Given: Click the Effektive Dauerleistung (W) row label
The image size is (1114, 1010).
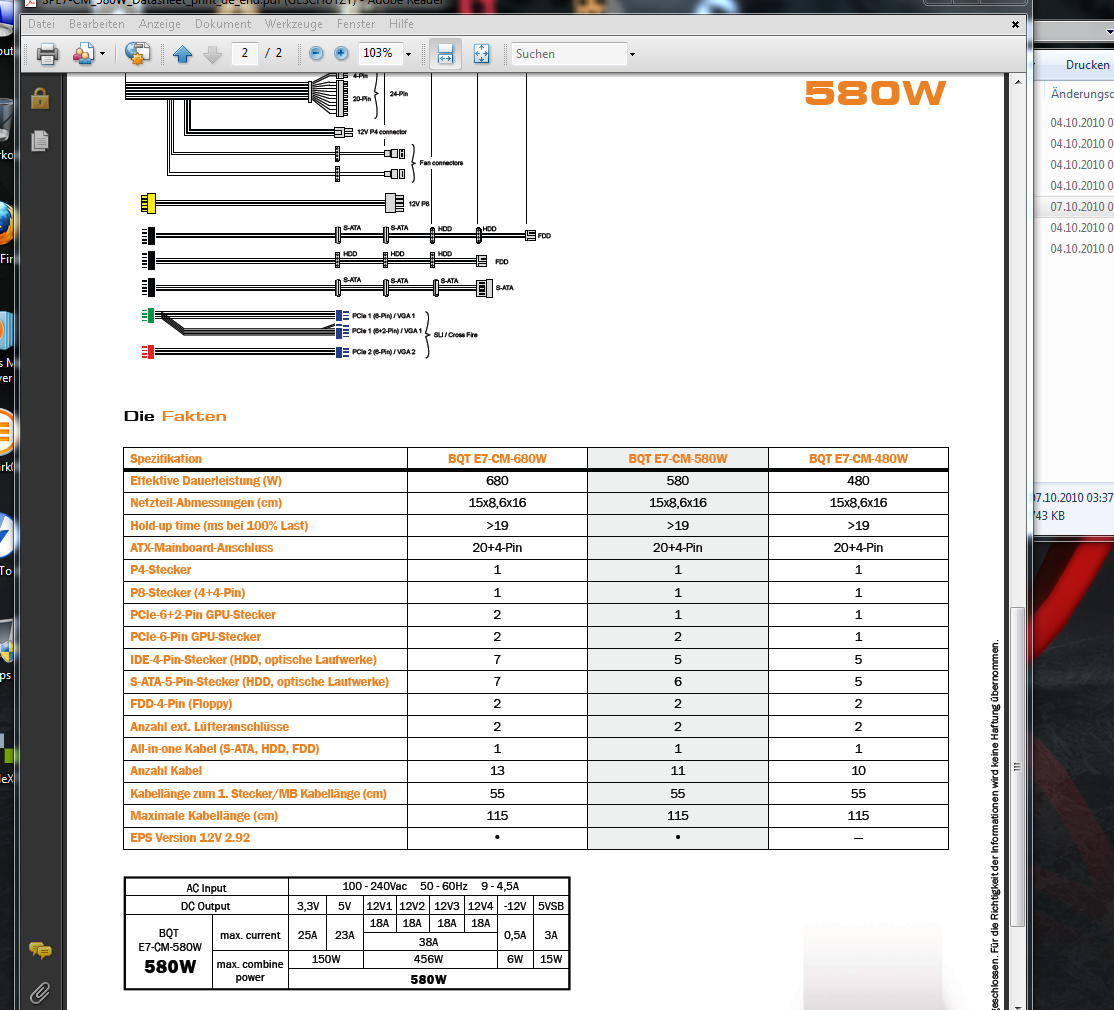Looking at the screenshot, I should pos(206,481).
